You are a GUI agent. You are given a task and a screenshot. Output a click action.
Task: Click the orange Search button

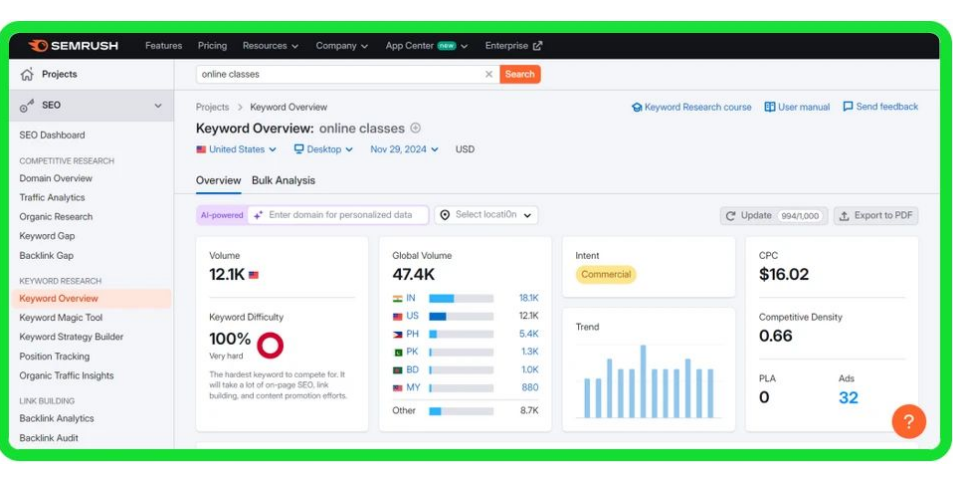[519, 74]
